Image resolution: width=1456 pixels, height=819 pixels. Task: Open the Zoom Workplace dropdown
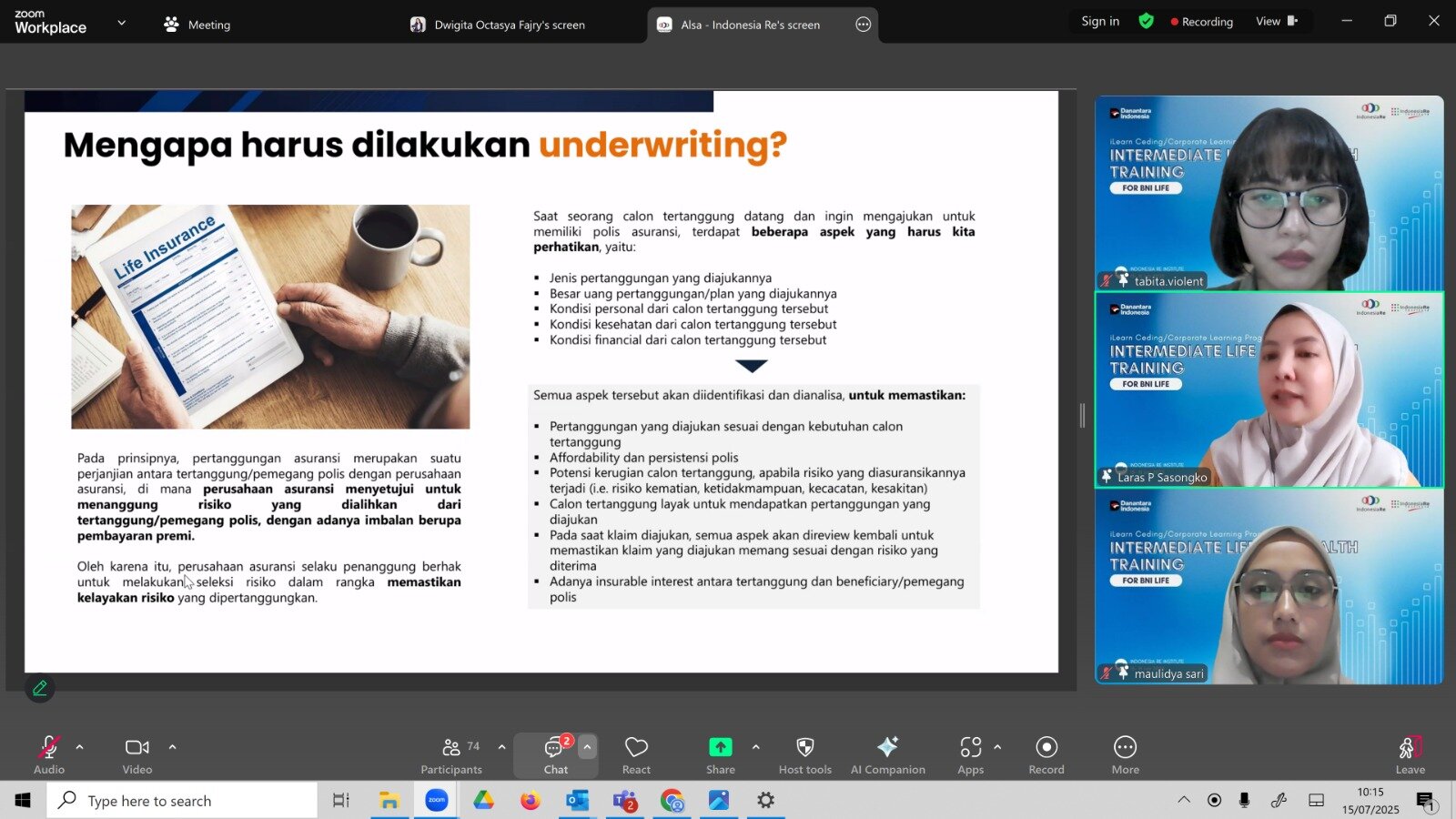coord(121,23)
